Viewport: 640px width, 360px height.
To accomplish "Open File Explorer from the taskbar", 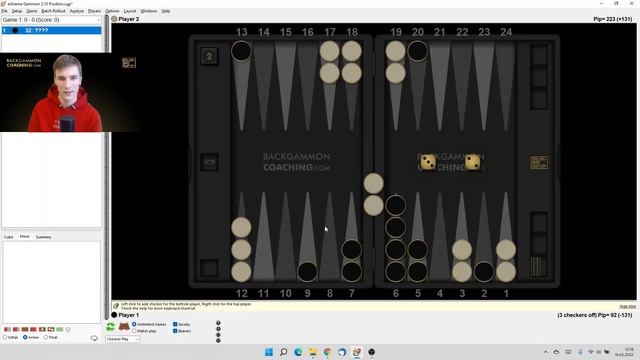I will coord(313,352).
